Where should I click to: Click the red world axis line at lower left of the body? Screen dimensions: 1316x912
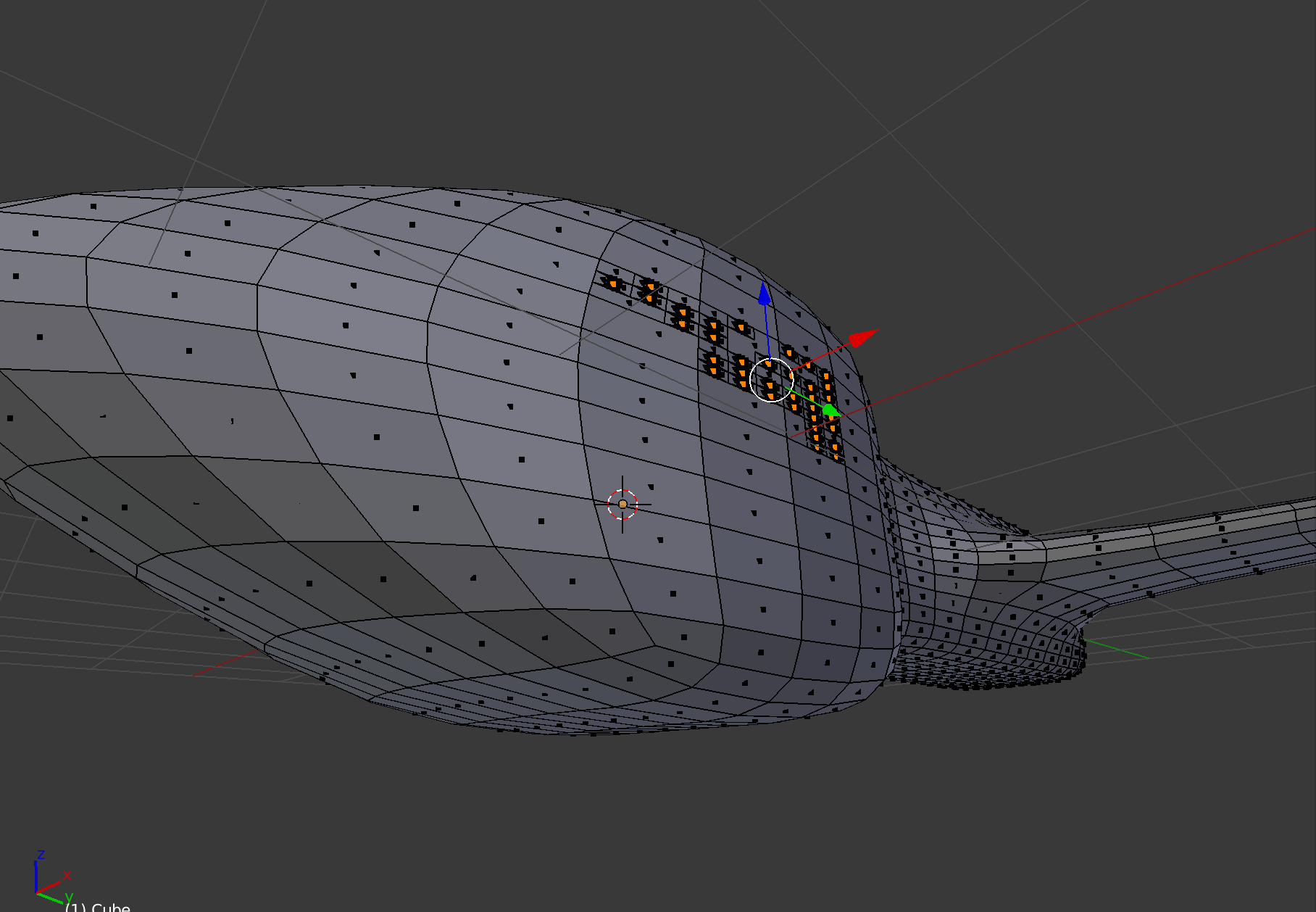(225, 664)
